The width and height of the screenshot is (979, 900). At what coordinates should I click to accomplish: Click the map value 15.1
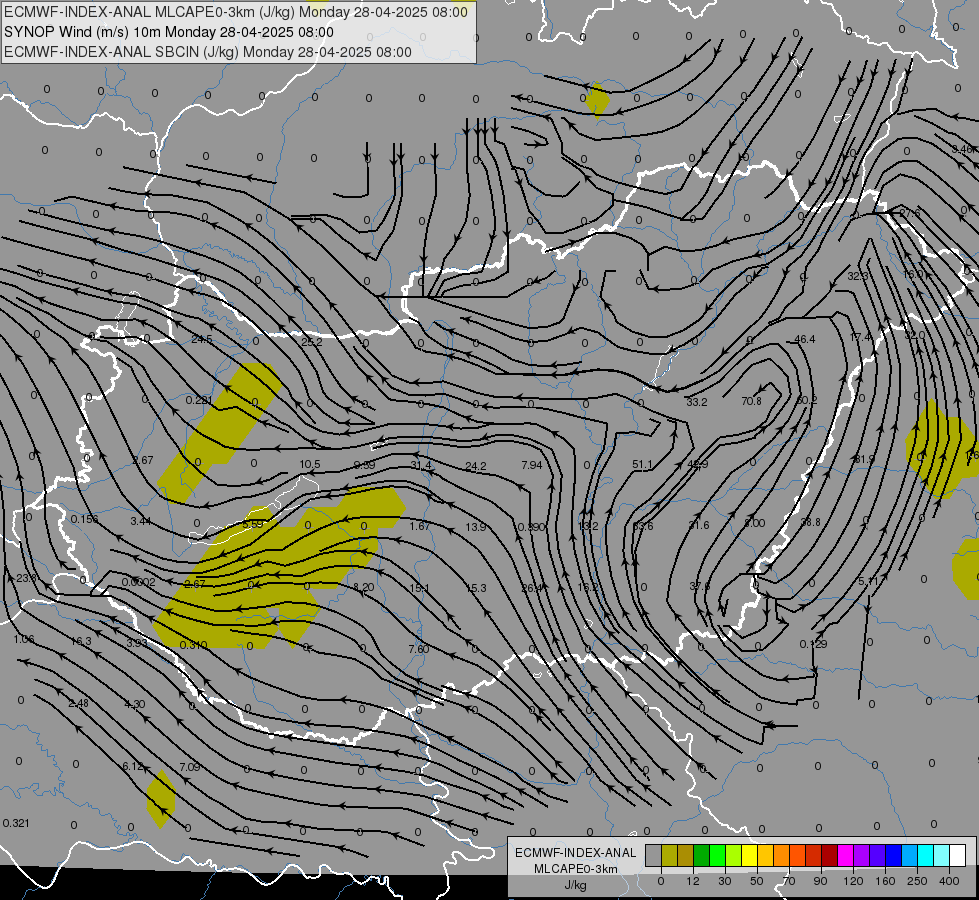(420, 588)
